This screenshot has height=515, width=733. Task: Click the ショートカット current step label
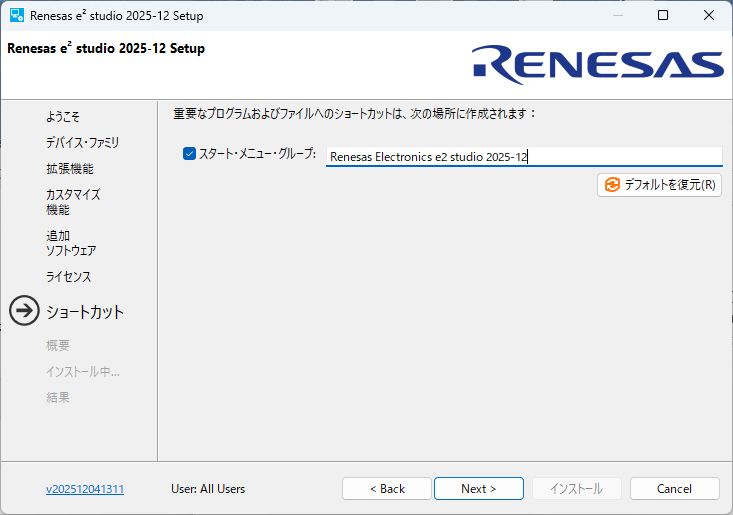tap(85, 312)
